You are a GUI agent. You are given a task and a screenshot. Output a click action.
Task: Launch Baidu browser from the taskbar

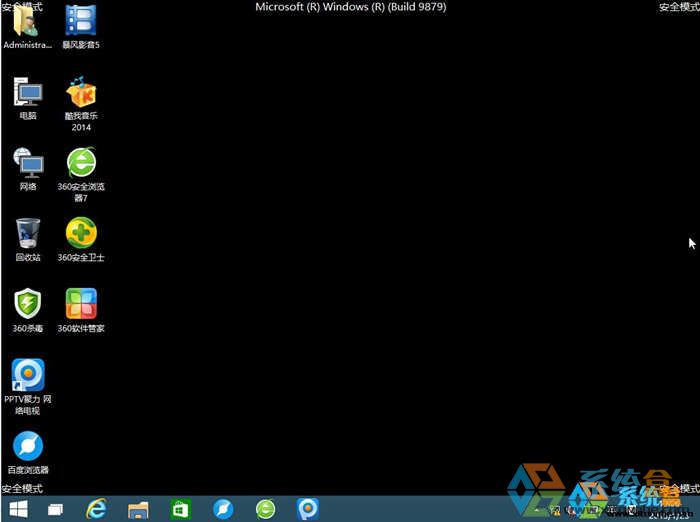point(223,509)
